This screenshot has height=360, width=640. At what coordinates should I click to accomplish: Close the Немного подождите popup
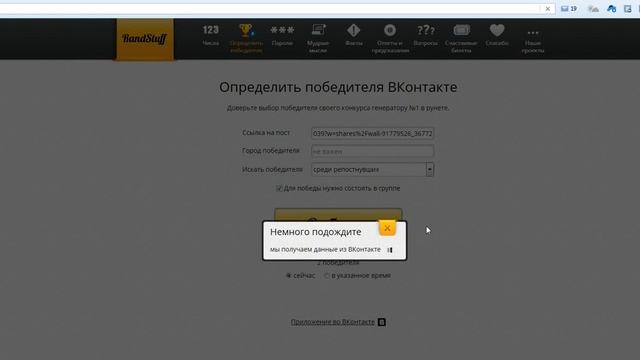coord(387,228)
